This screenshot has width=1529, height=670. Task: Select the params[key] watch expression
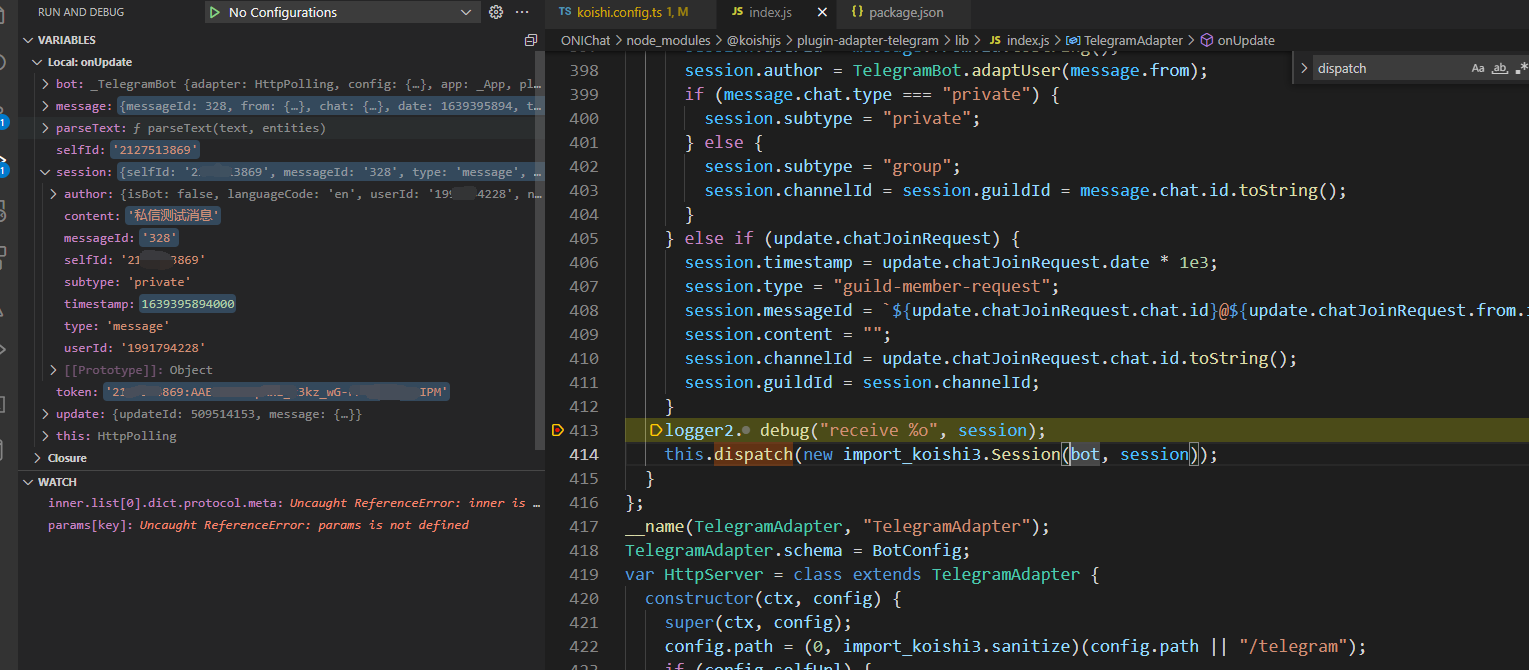283,525
